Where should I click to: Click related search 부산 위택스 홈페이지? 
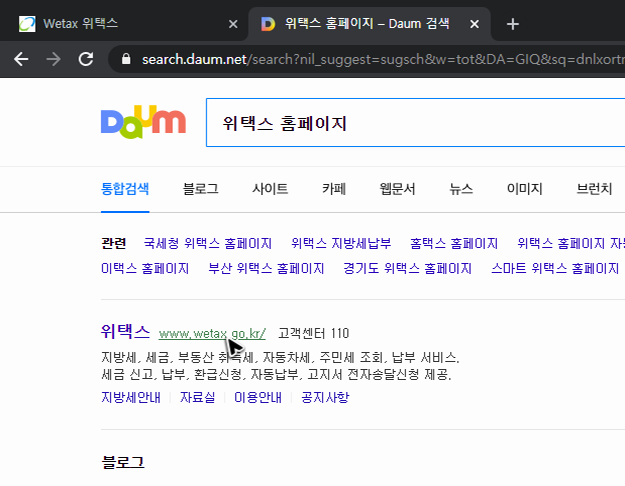(x=266, y=268)
